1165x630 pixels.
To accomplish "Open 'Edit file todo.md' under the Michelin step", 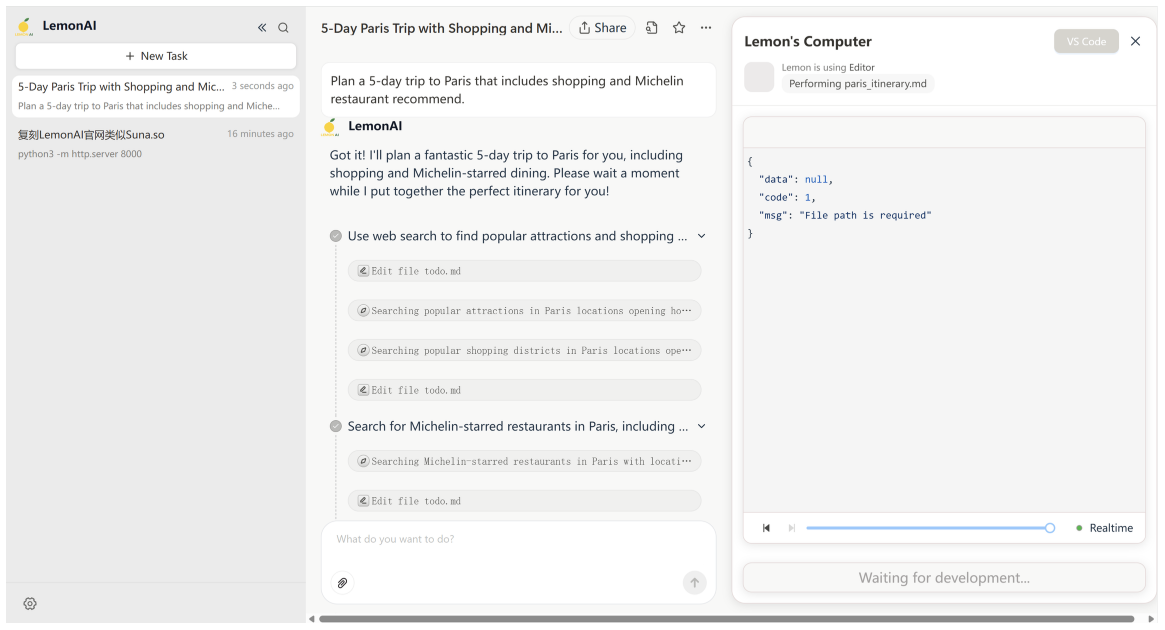I will coord(525,501).
